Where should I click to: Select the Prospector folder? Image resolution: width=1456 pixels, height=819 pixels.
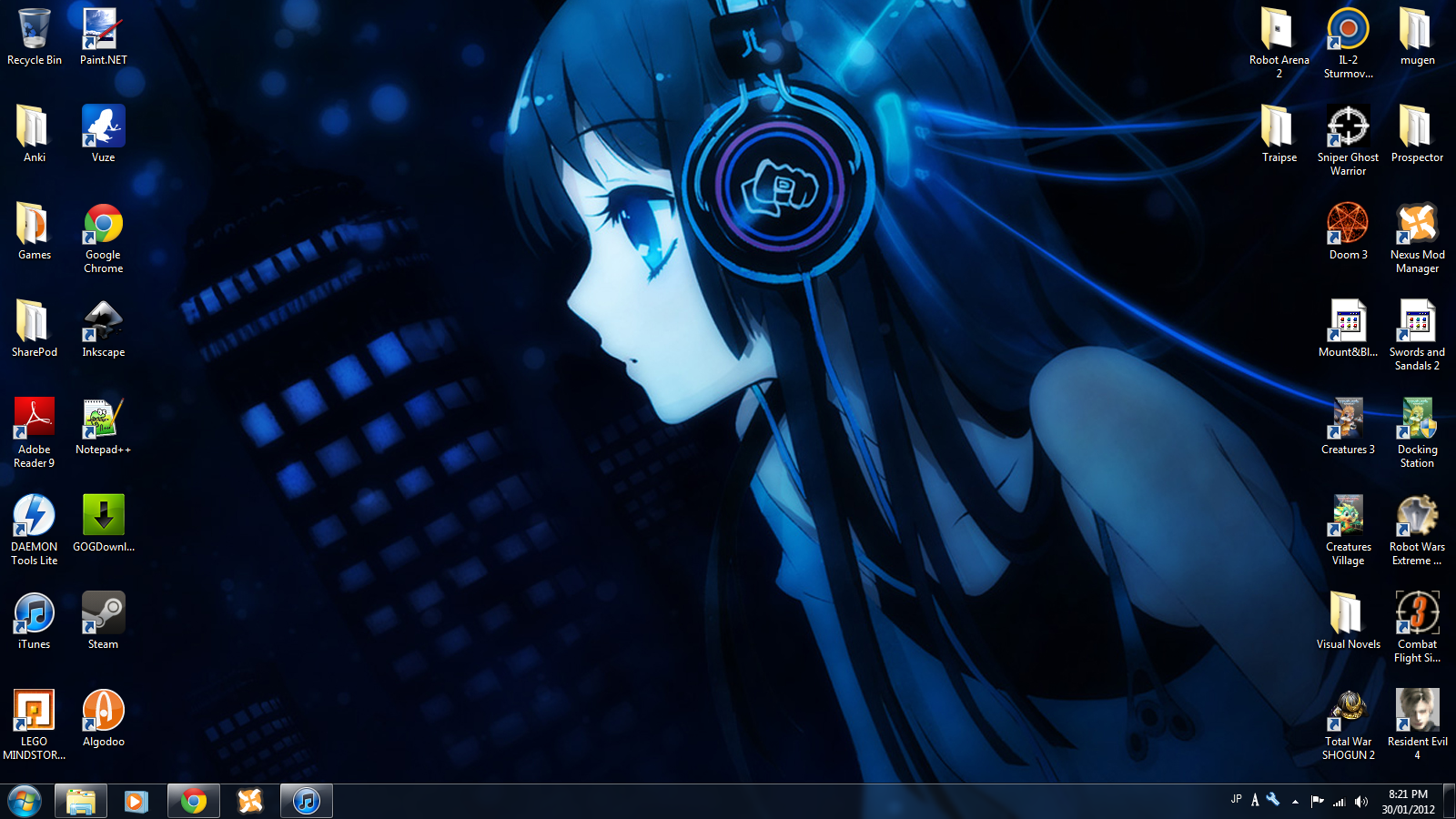click(1417, 134)
